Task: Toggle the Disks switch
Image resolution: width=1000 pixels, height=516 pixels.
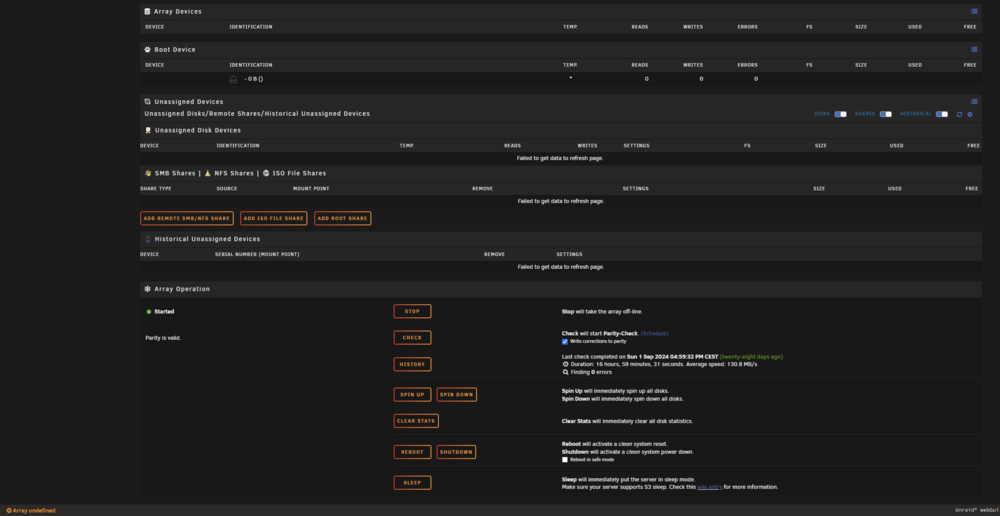Action: (841, 114)
